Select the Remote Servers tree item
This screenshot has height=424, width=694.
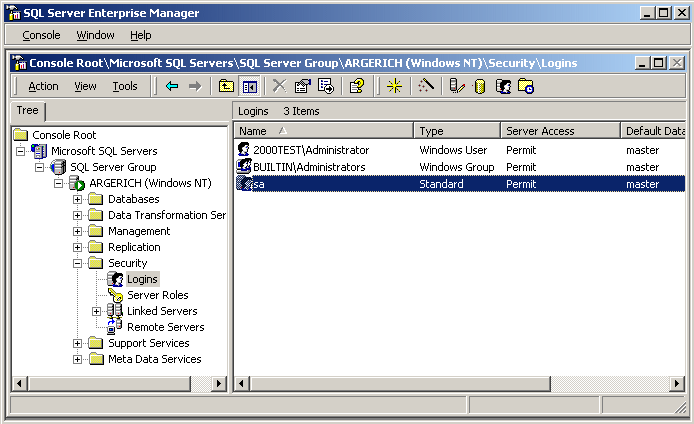(166, 327)
